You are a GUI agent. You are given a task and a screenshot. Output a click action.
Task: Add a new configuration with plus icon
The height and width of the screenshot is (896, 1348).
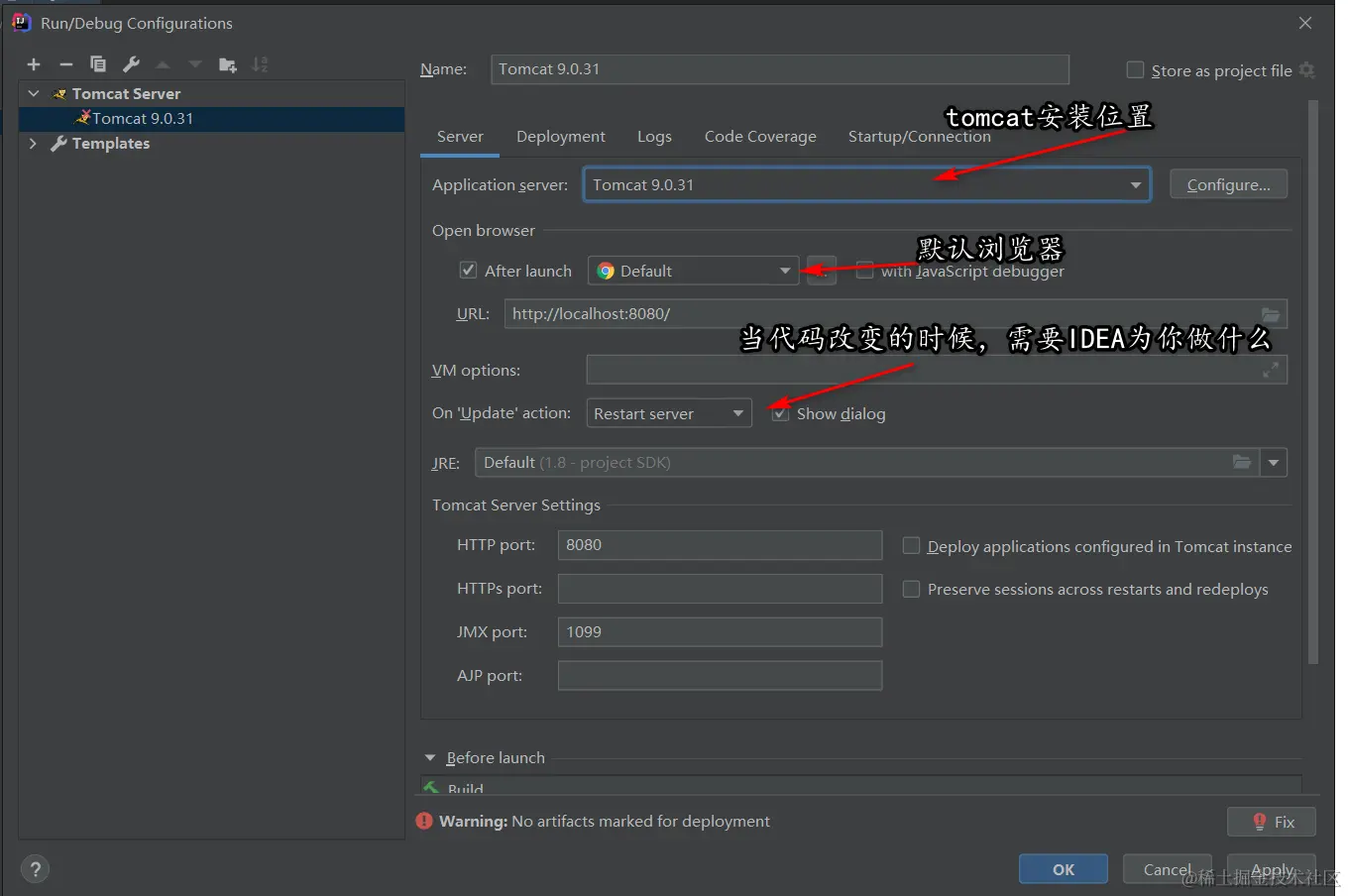(x=34, y=64)
